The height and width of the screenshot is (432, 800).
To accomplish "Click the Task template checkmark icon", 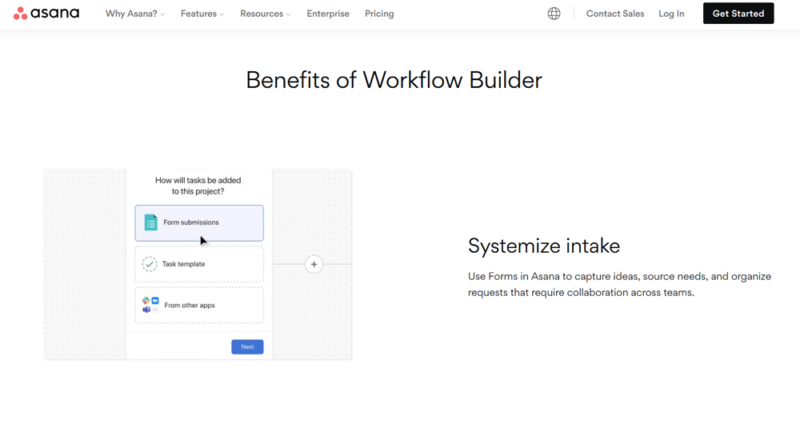I will (149, 264).
